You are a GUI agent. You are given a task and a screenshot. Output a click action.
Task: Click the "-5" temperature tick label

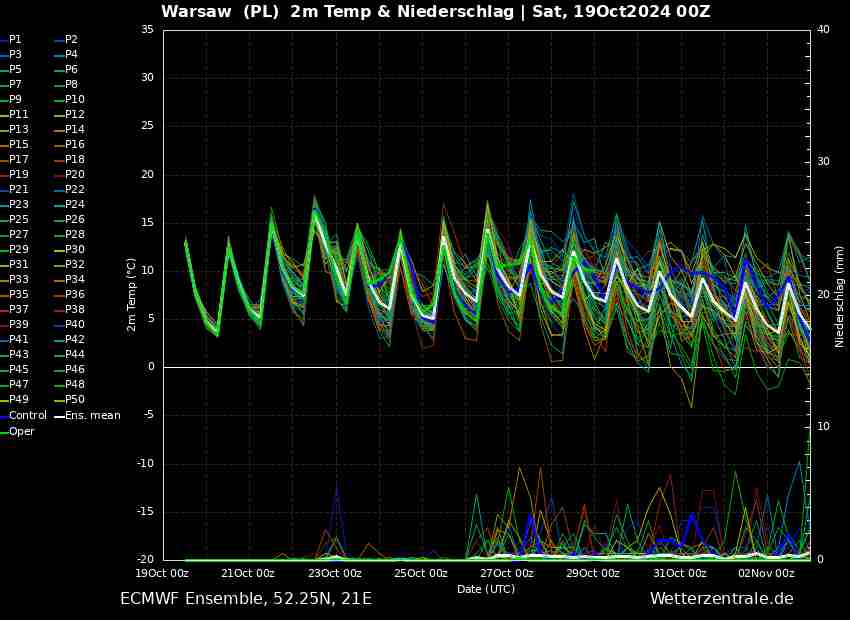[x=148, y=416]
